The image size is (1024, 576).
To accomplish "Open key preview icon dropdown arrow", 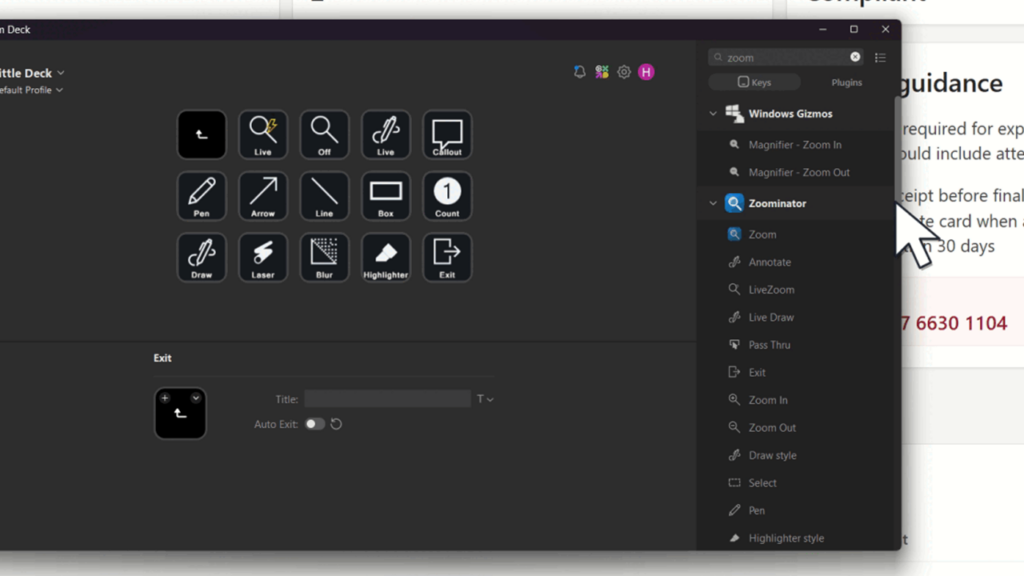I will click(x=195, y=398).
